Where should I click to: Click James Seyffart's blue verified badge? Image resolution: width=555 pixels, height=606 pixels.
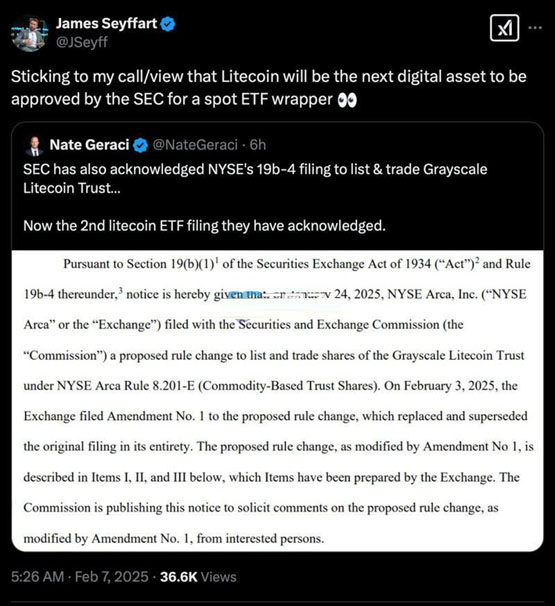pyautogui.click(x=168, y=24)
